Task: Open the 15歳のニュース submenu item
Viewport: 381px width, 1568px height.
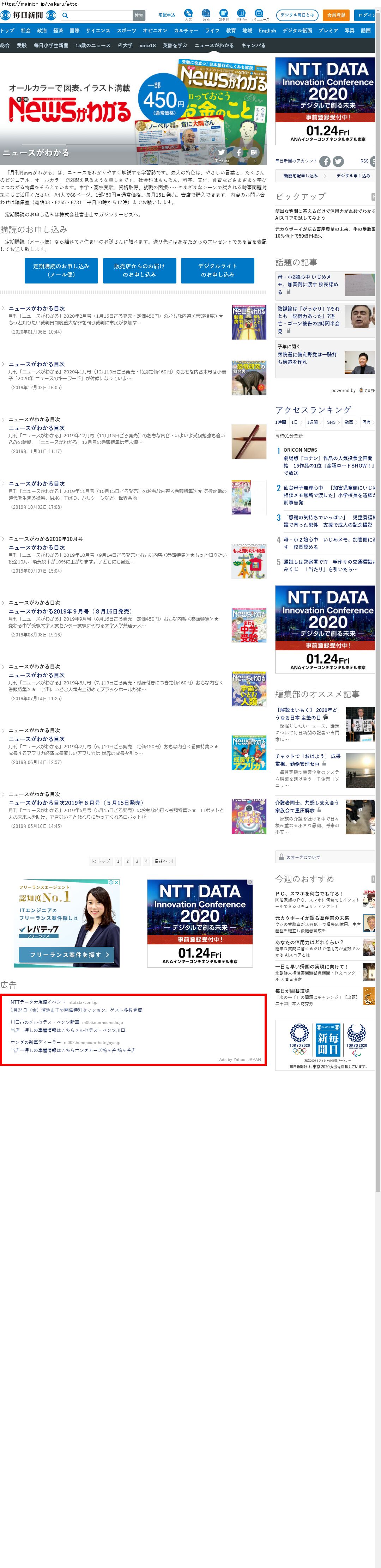Action: [92, 45]
